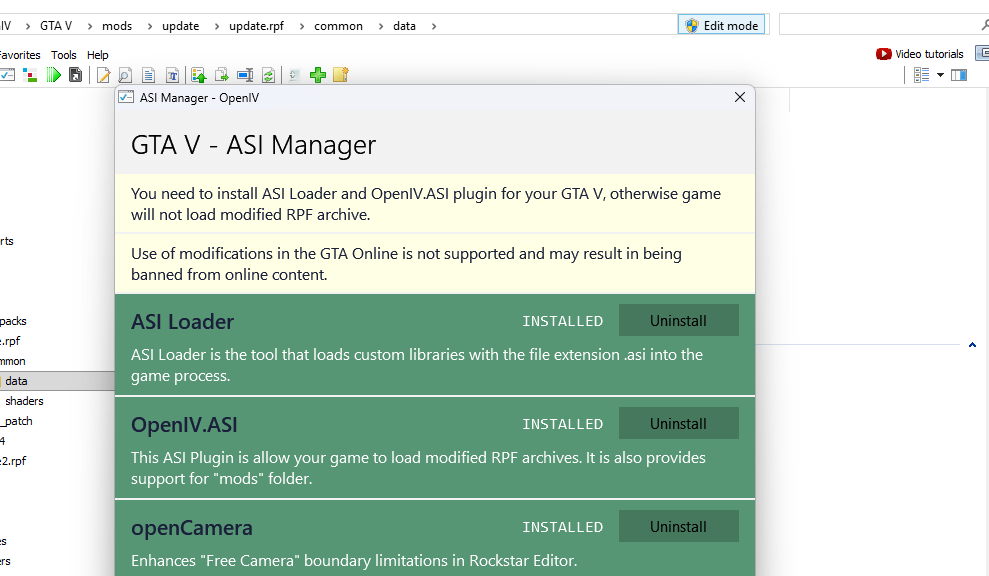Toggle the preview pane icon
Viewport: 989px width, 576px height.
tap(959, 75)
